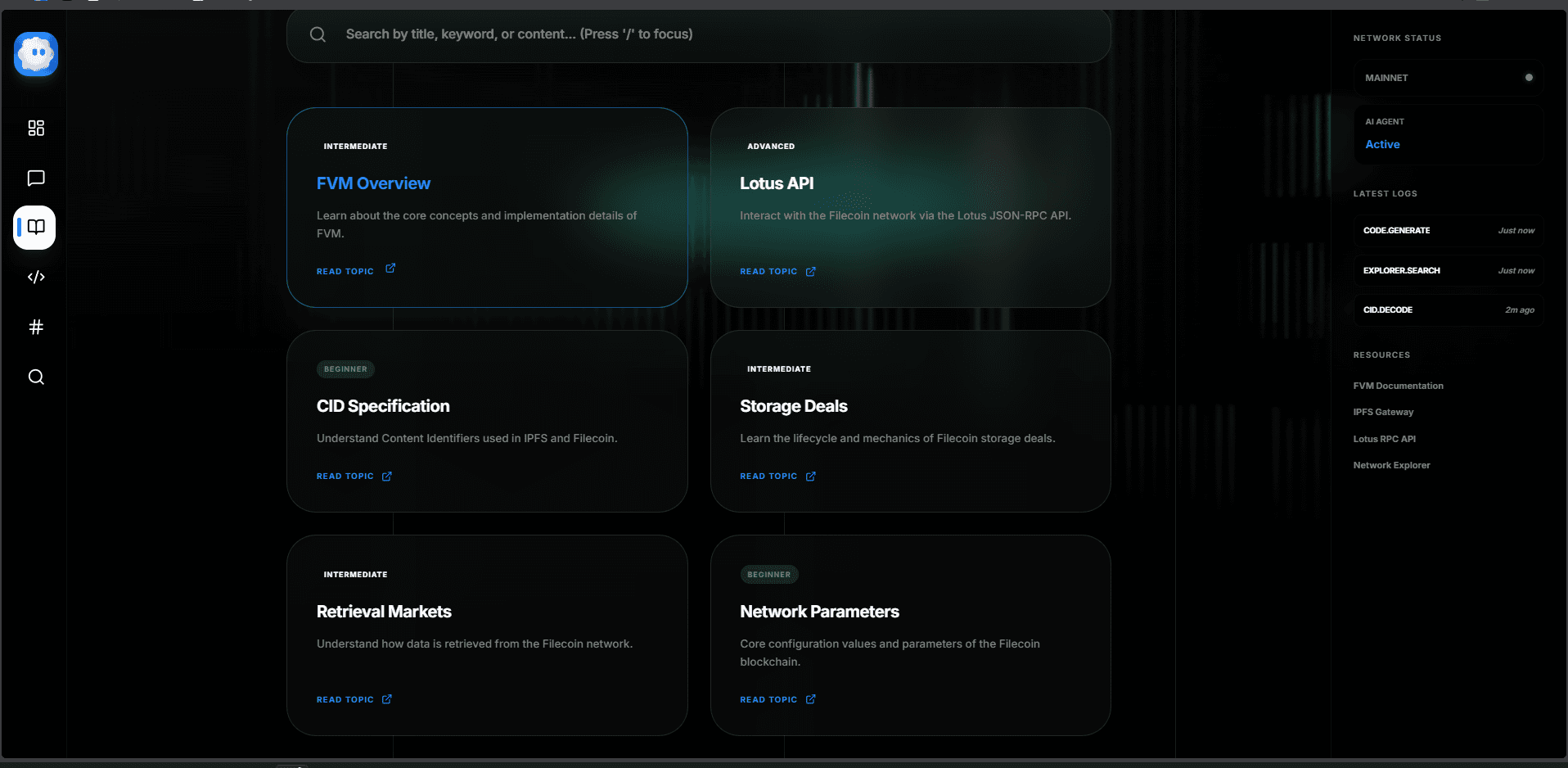Image resolution: width=1568 pixels, height=768 pixels.
Task: Click the Storage Deals external link icon
Action: (810, 477)
